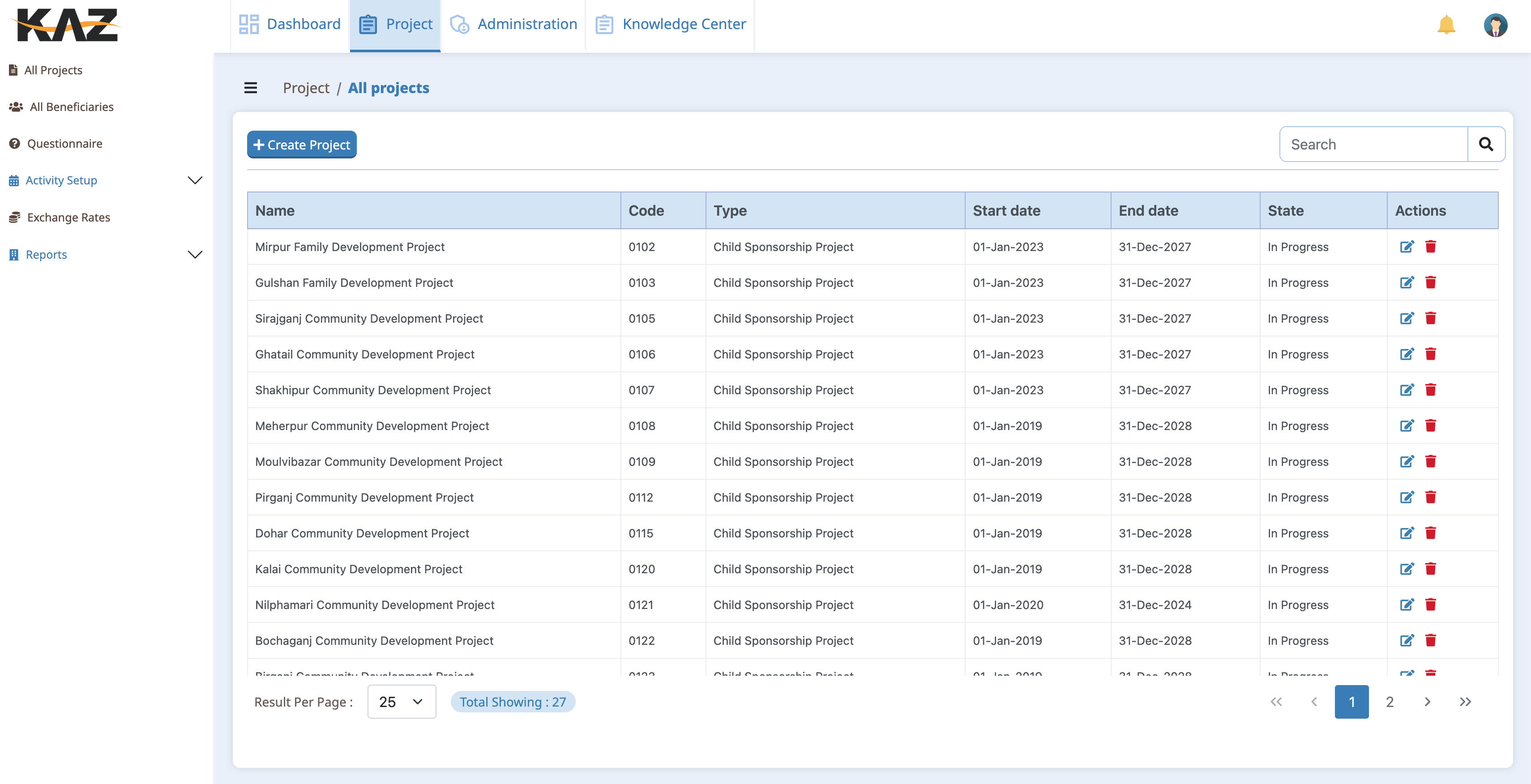Collapse the sidebar using the menu toggle
This screenshot has width=1531, height=784.
pyautogui.click(x=251, y=87)
